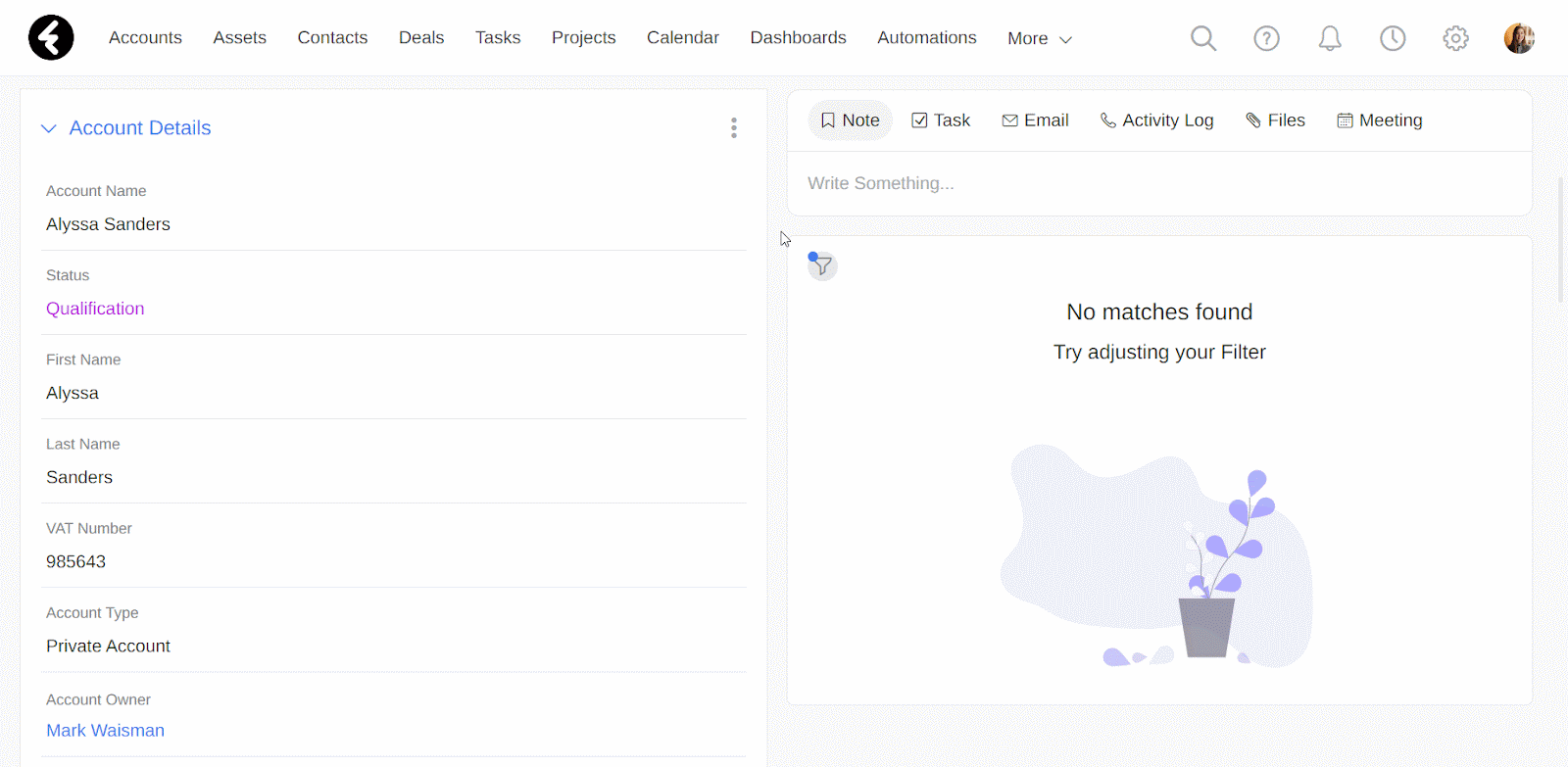Go to Tasks in top navigation
The height and width of the screenshot is (767, 1568).
pos(498,37)
